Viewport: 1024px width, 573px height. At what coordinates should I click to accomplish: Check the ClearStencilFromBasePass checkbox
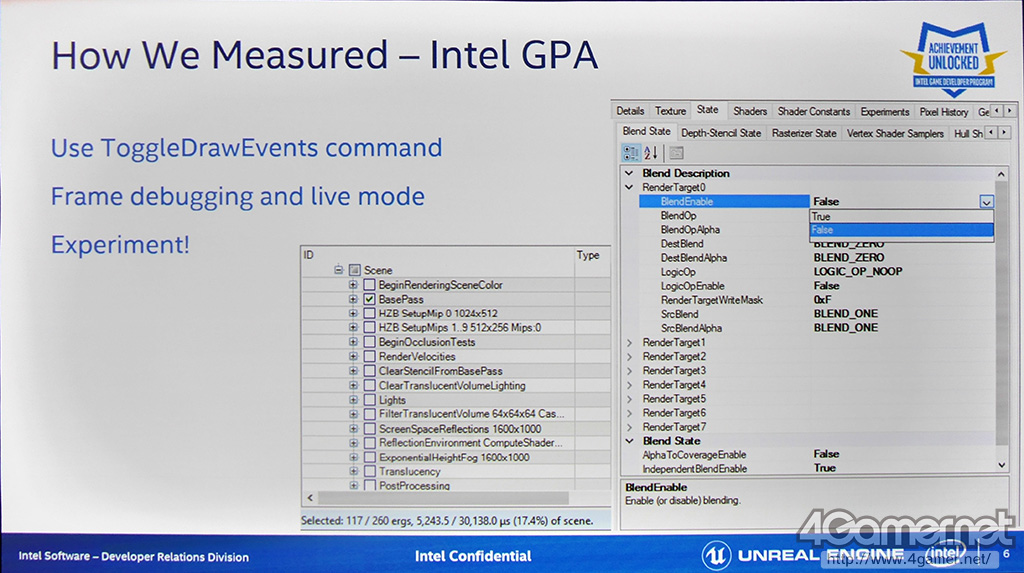tap(370, 371)
